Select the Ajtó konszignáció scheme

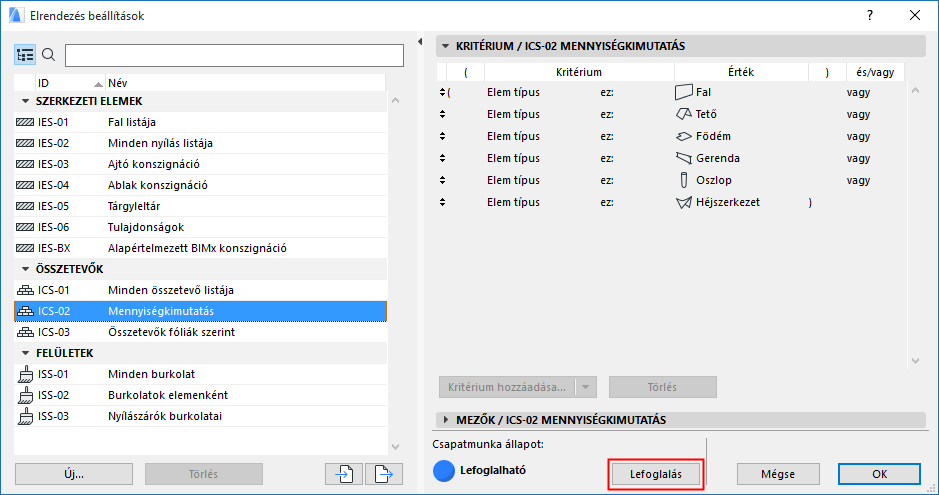click(x=201, y=164)
